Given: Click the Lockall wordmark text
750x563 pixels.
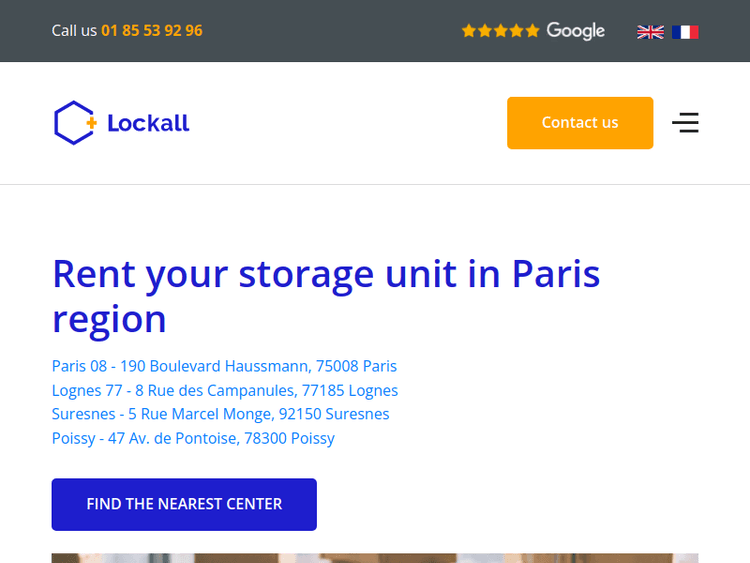Looking at the screenshot, I should (148, 123).
